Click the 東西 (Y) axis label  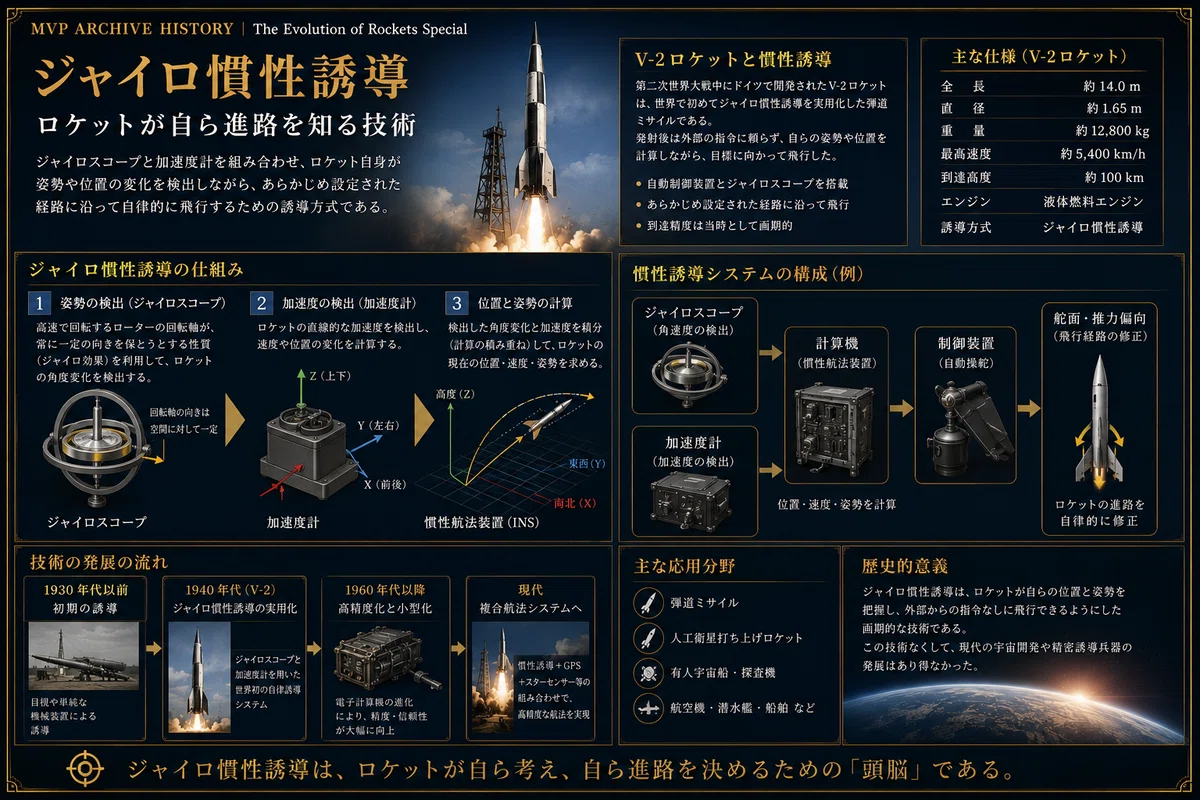pyautogui.click(x=587, y=463)
